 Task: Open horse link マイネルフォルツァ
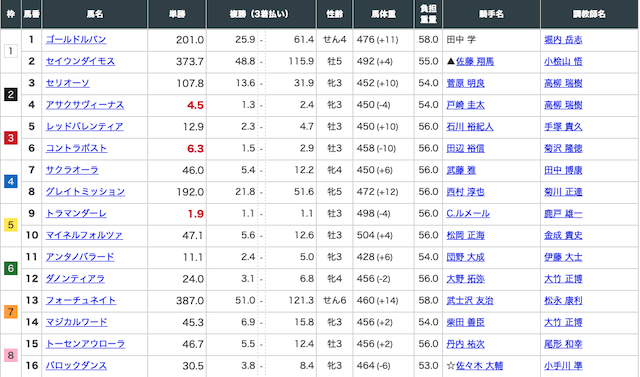[84, 235]
